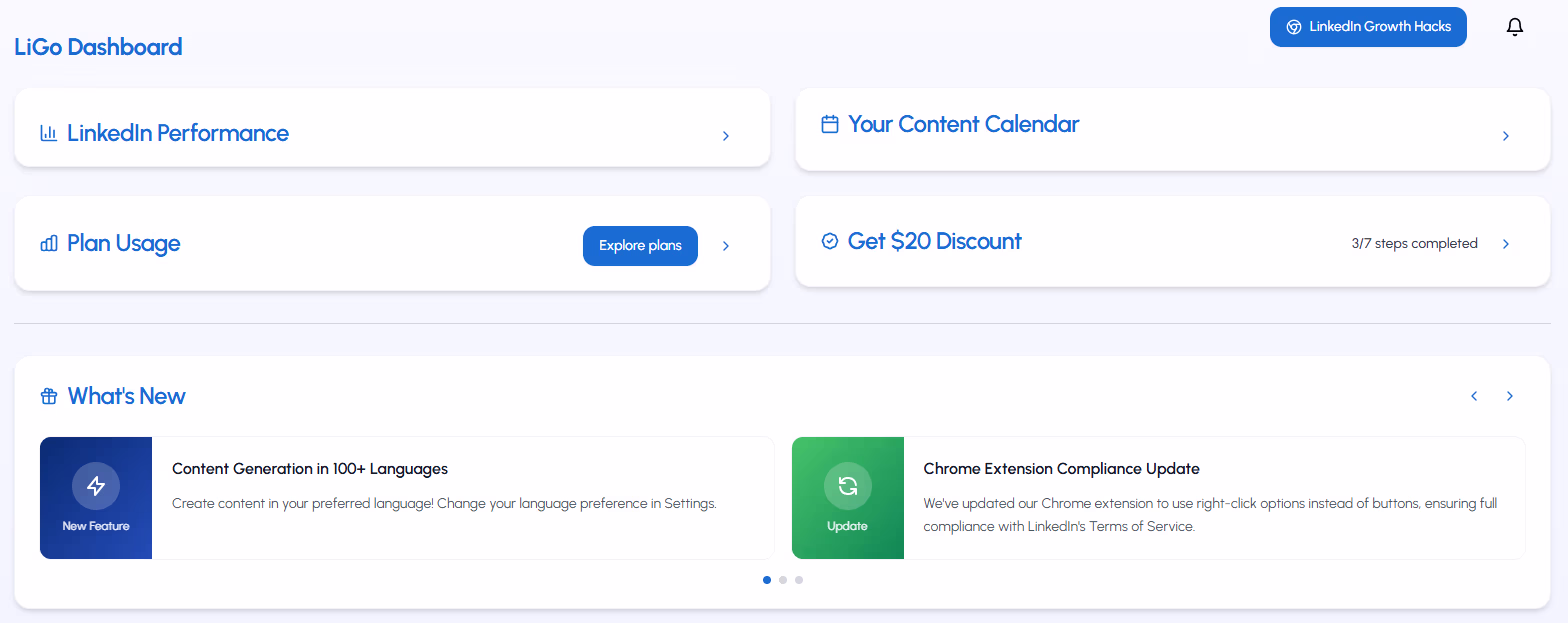Open the Chrome Extension Compliance Update title
Viewport: 1568px width, 623px height.
(1061, 469)
